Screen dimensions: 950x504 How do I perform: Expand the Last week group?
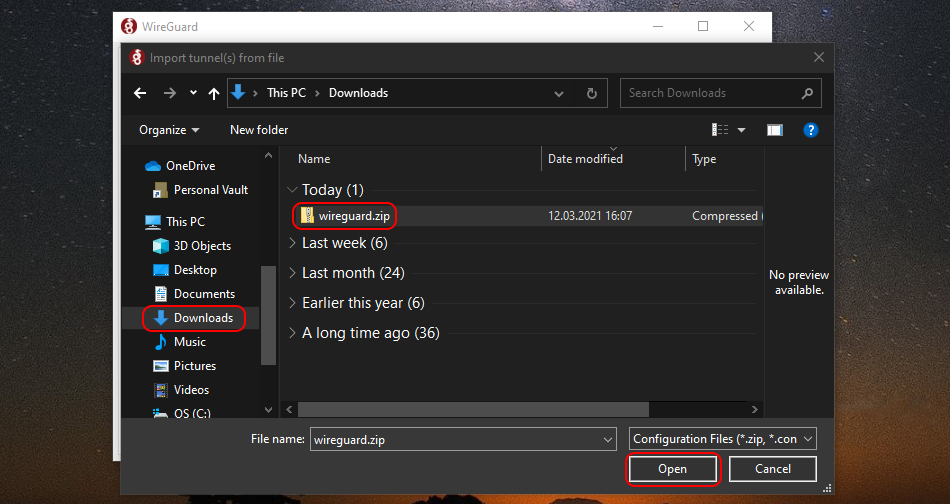292,243
